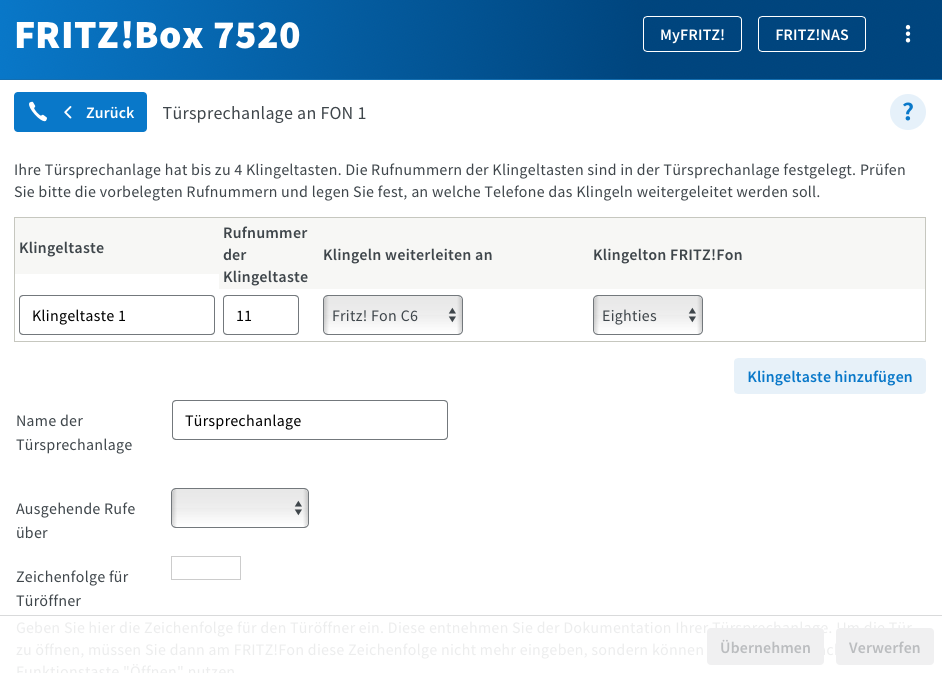
Task: Click the FRITZ!Box 7520 title logo
Action: [x=158, y=35]
